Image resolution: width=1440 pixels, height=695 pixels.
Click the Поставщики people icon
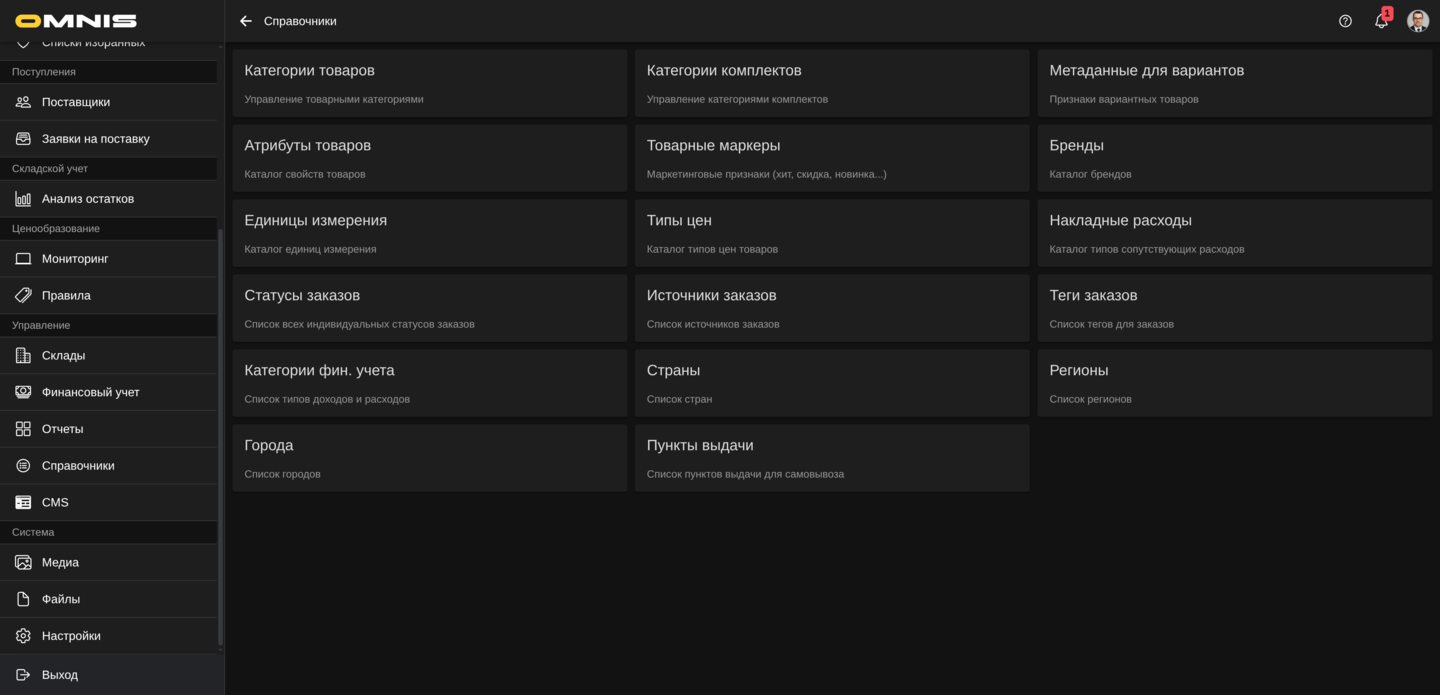pyautogui.click(x=23, y=102)
